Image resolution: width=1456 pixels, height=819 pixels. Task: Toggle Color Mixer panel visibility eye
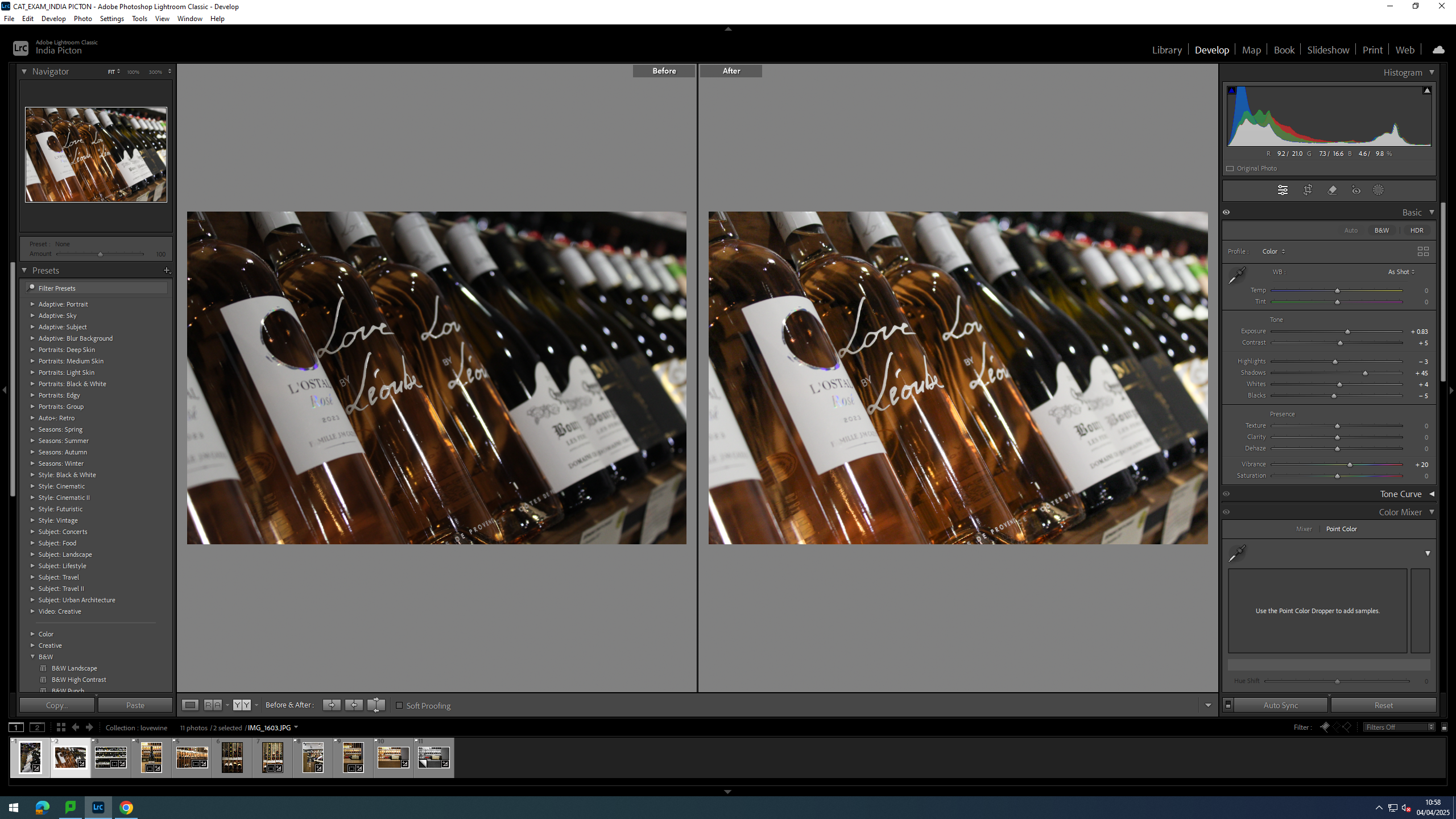[x=1226, y=512]
